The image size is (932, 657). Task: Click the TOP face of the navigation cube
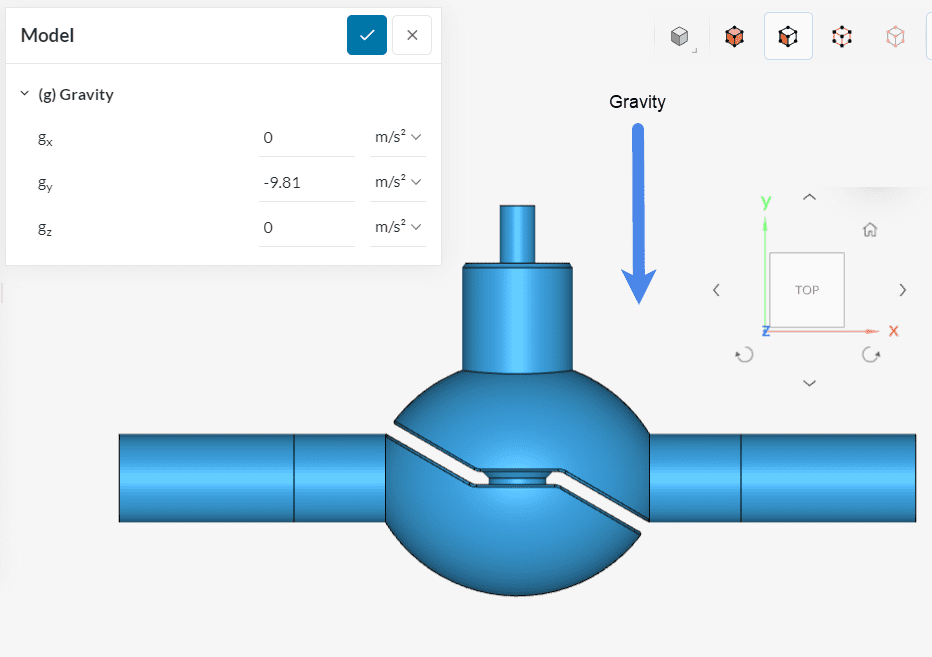click(x=806, y=290)
